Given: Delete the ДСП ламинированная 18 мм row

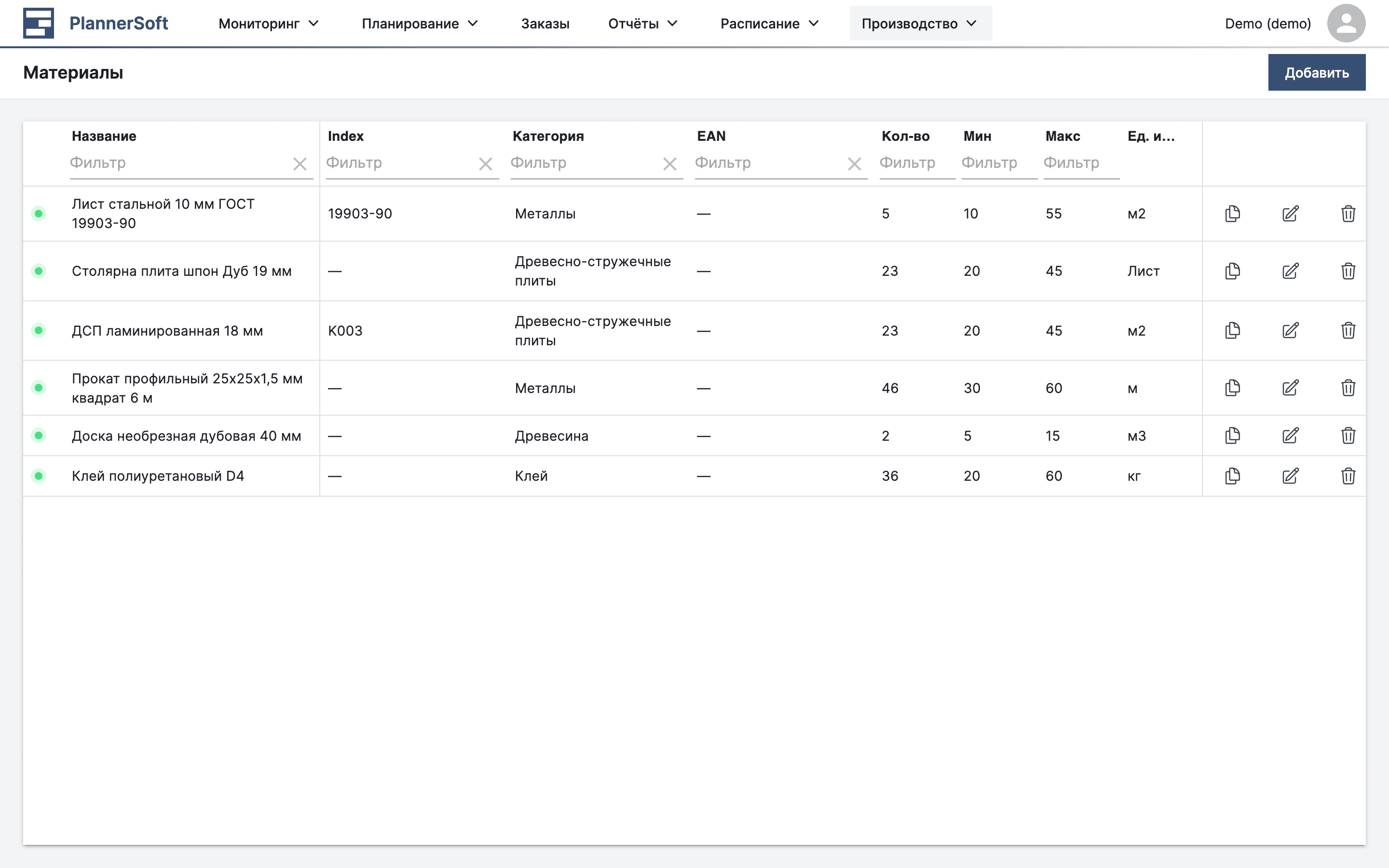Looking at the screenshot, I should [x=1348, y=331].
